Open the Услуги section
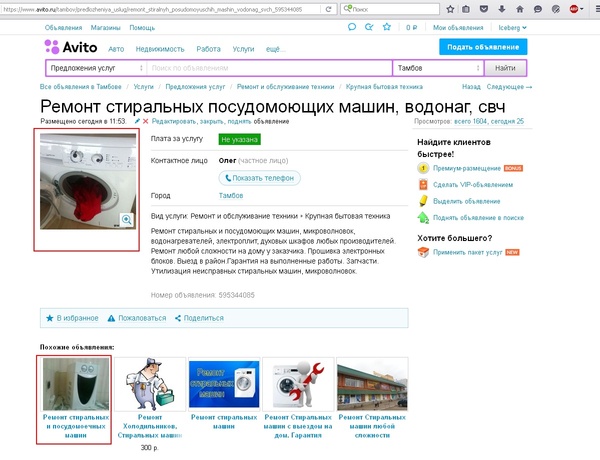This screenshot has width=600, height=460. point(243,49)
